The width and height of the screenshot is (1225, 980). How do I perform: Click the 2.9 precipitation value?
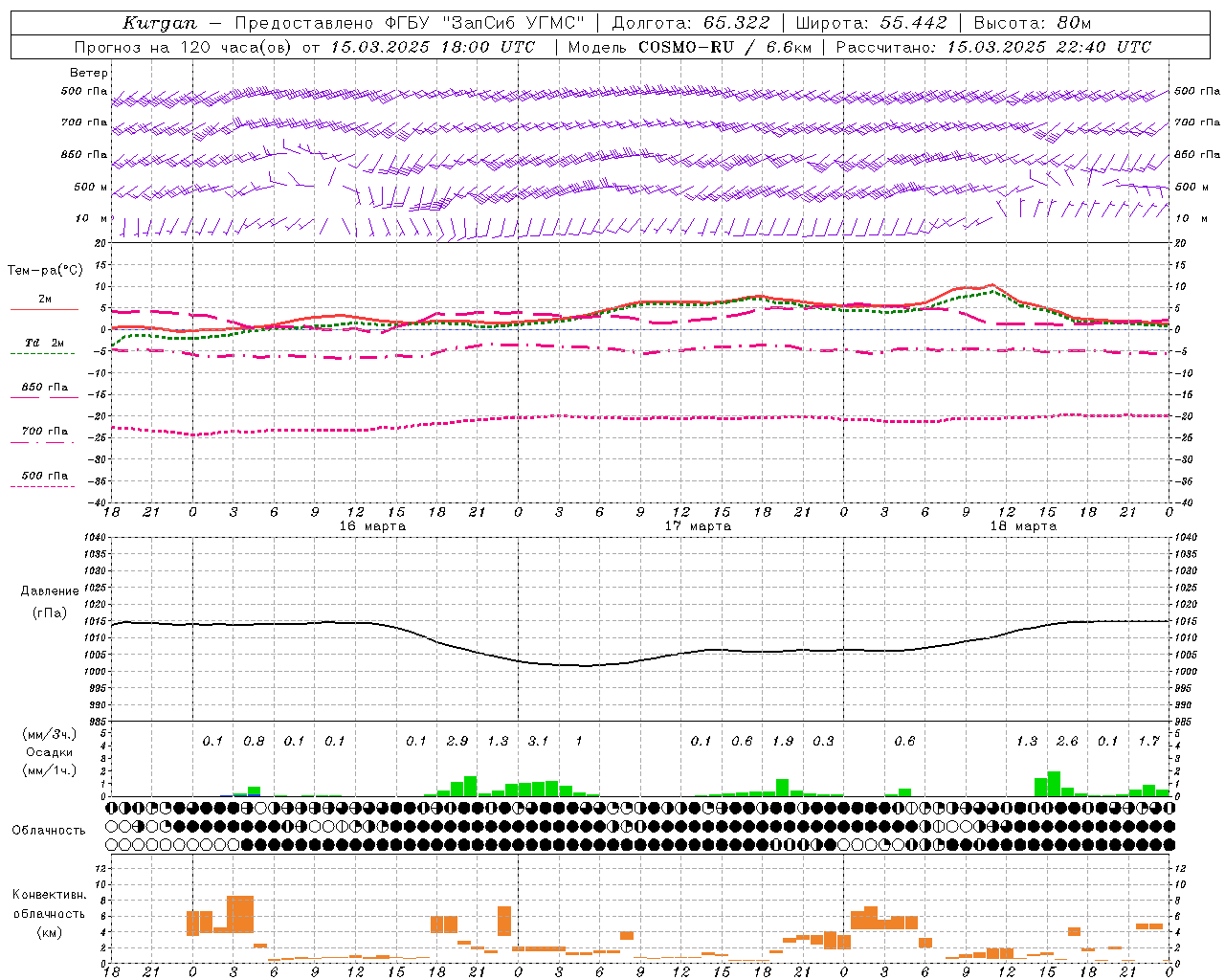tap(457, 742)
